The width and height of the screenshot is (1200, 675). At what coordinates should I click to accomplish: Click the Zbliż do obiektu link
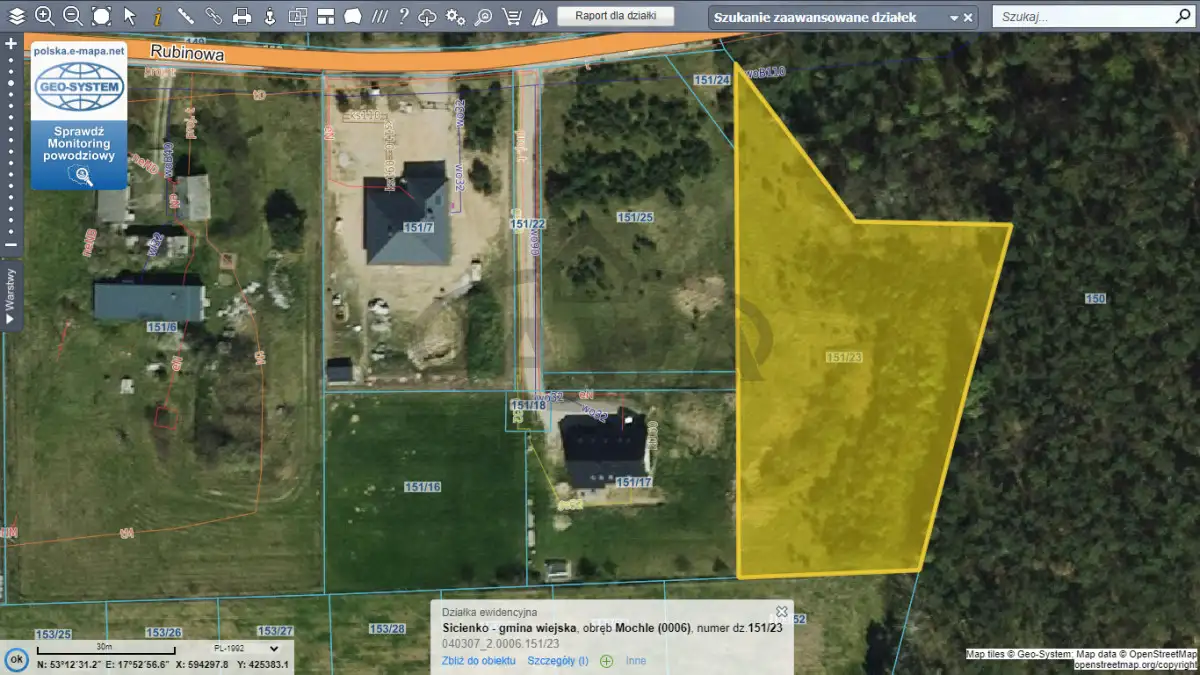[478, 661]
